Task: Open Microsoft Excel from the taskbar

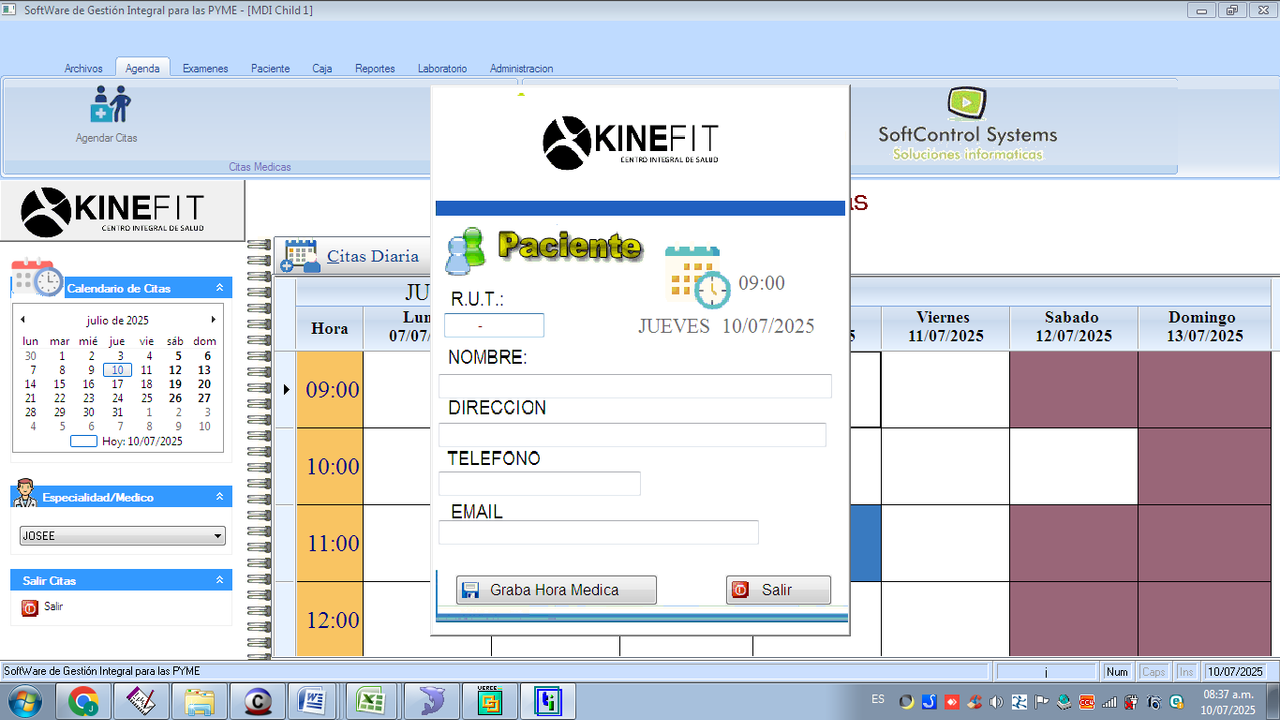Action: [x=372, y=702]
